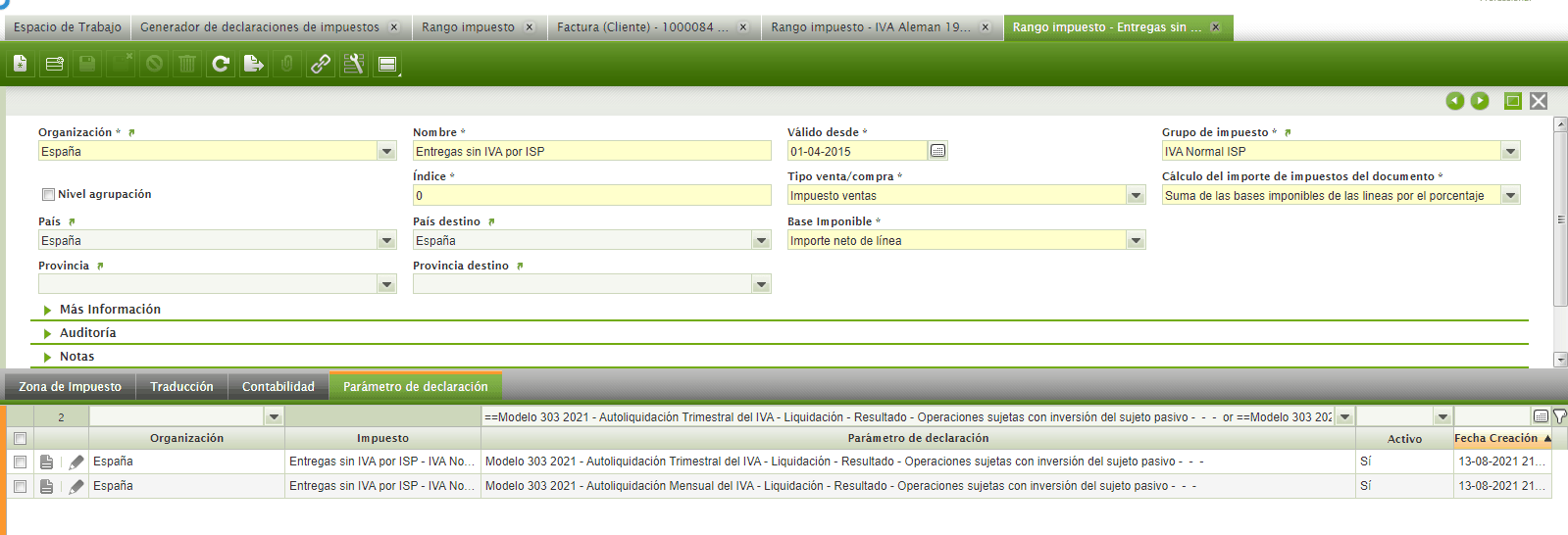
Task: Open the Provincia destino dropdown
Action: [x=762, y=284]
